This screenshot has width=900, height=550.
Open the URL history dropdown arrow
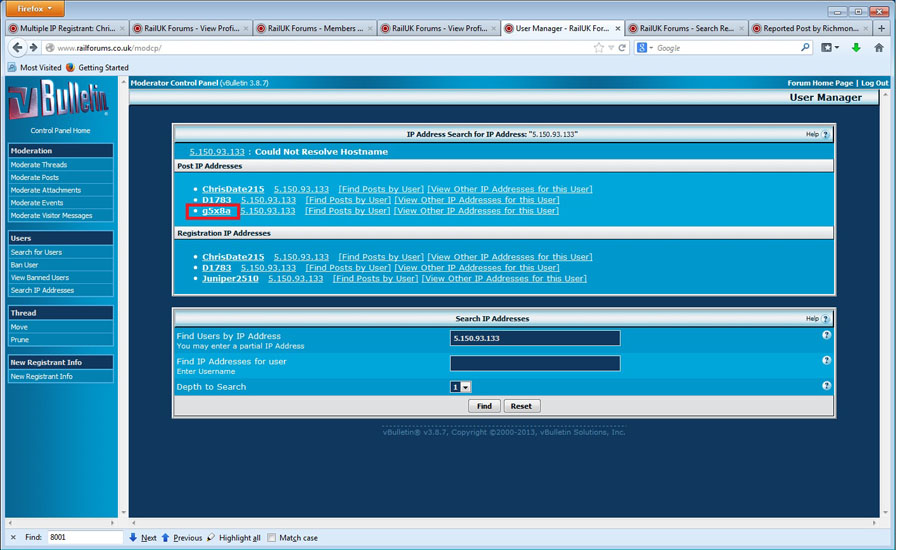(x=611, y=48)
